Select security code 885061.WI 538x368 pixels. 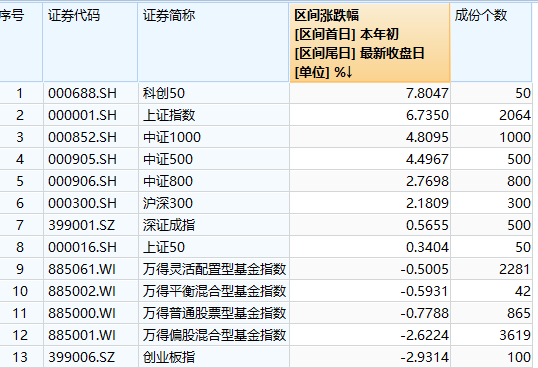82,269
